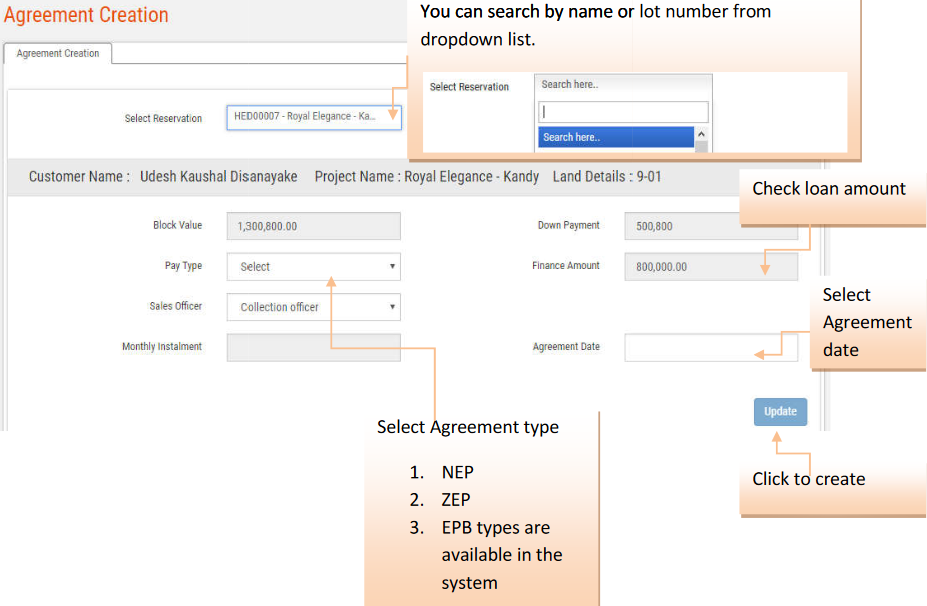Click the collapsed 'Search here..' selector header
927x606 pixels.
coord(623,85)
